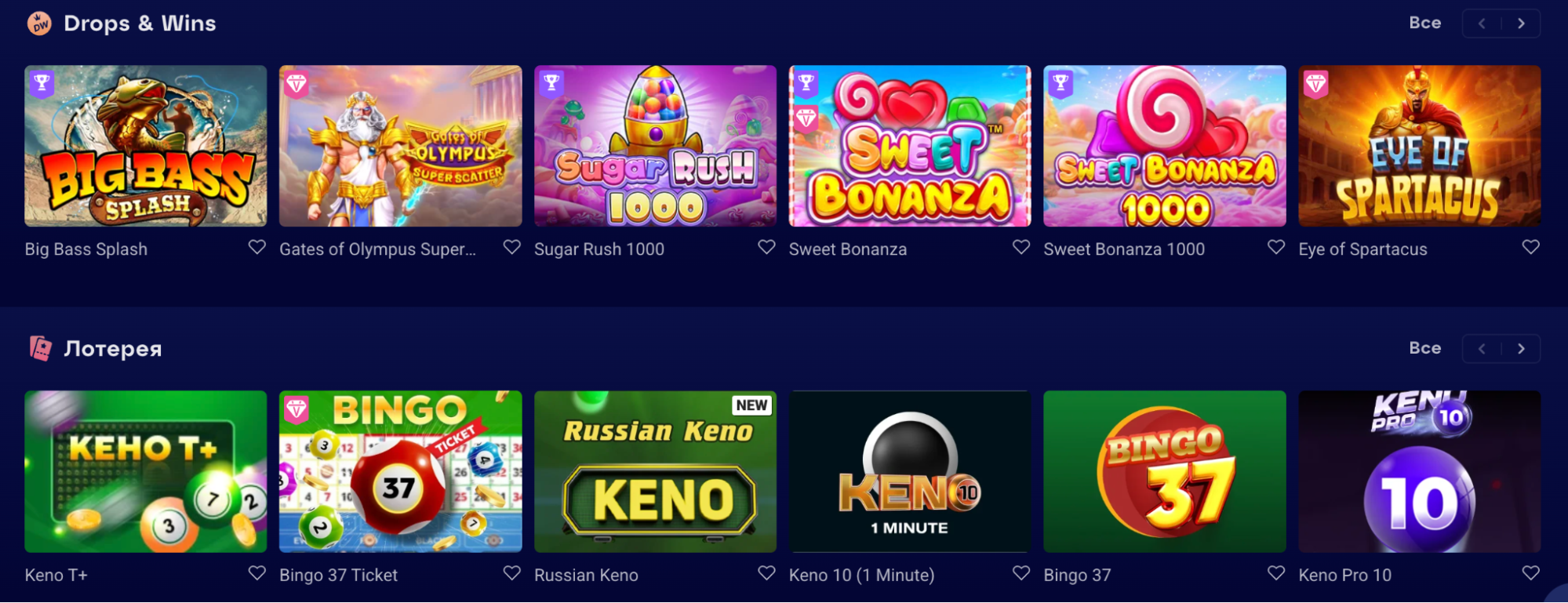Open the Bingo 37 title link
The width and height of the screenshot is (1568, 603).
click(x=1077, y=575)
